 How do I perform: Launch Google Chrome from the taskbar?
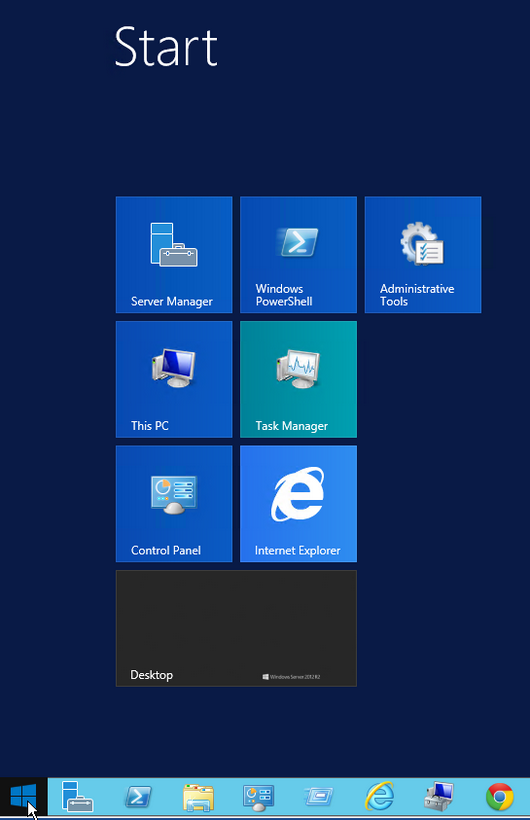coord(500,796)
